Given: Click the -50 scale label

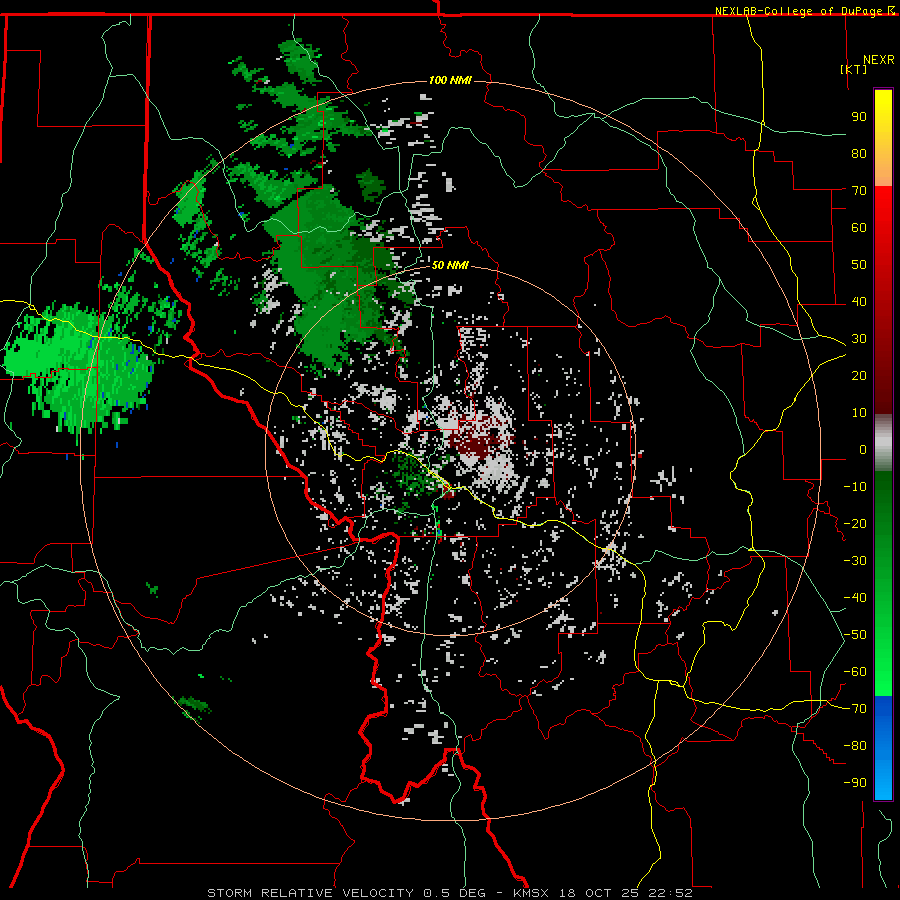Looking at the screenshot, I should click(855, 635).
